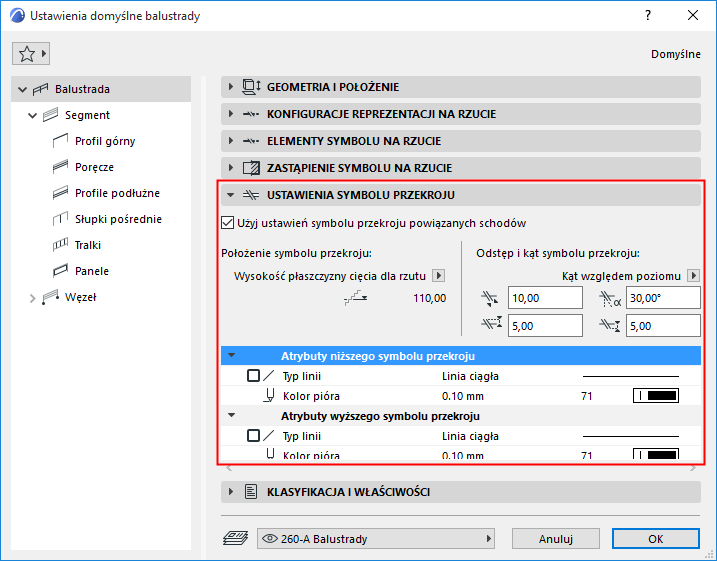Click the right 5,00 distance field
717x561 pixels.
(663, 326)
